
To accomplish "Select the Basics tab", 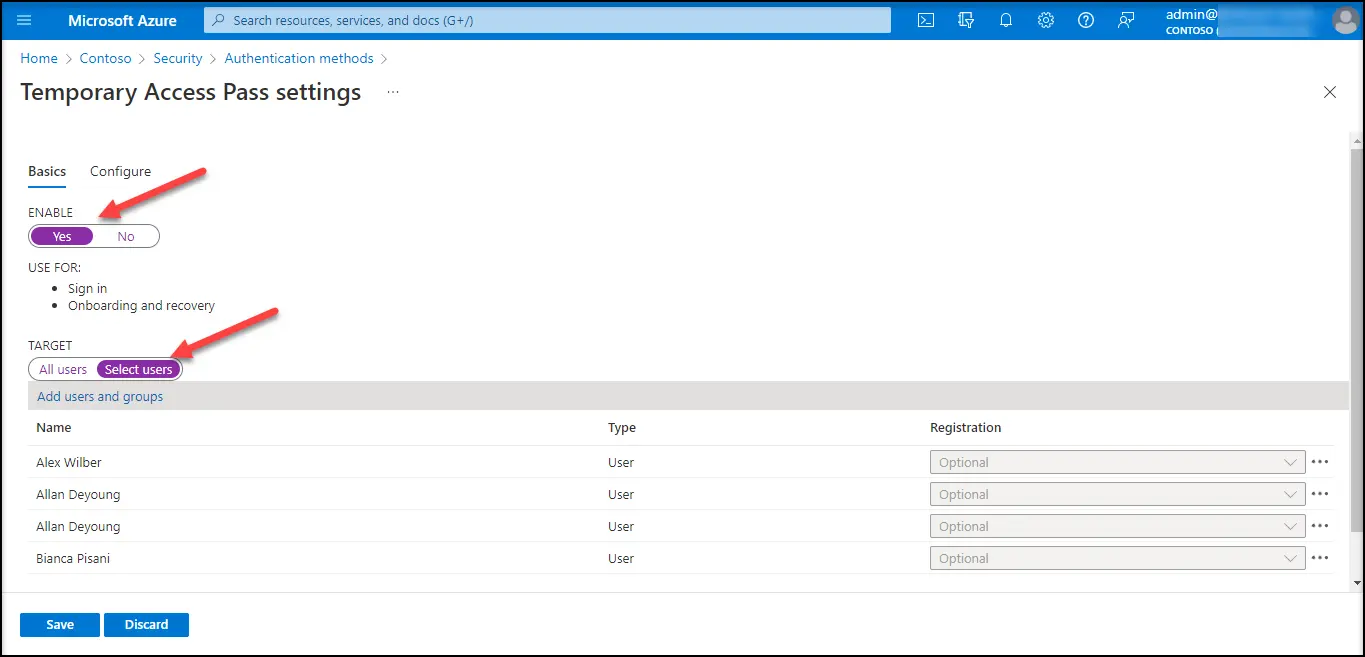I will (x=47, y=171).
